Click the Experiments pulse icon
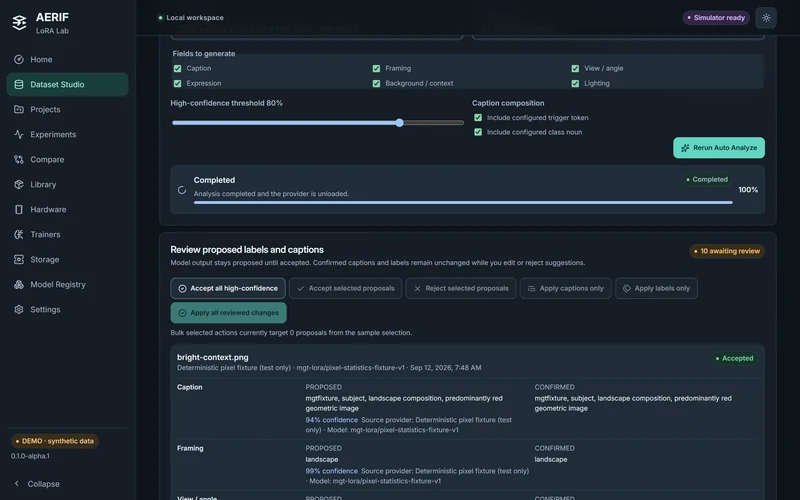 point(19,135)
